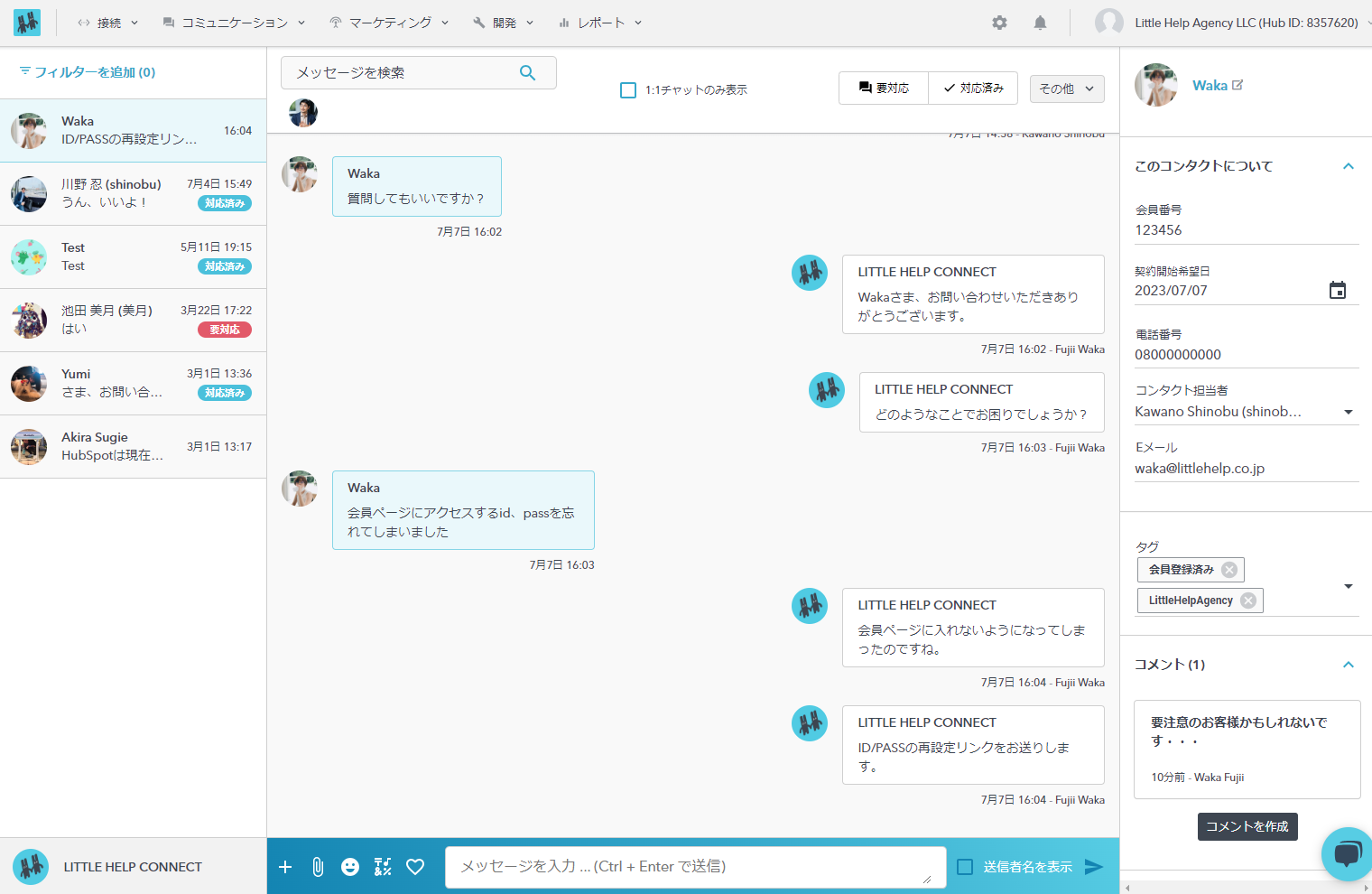Click the paperclip attachment icon
Image resolution: width=1372 pixels, height=894 pixels.
click(318, 867)
